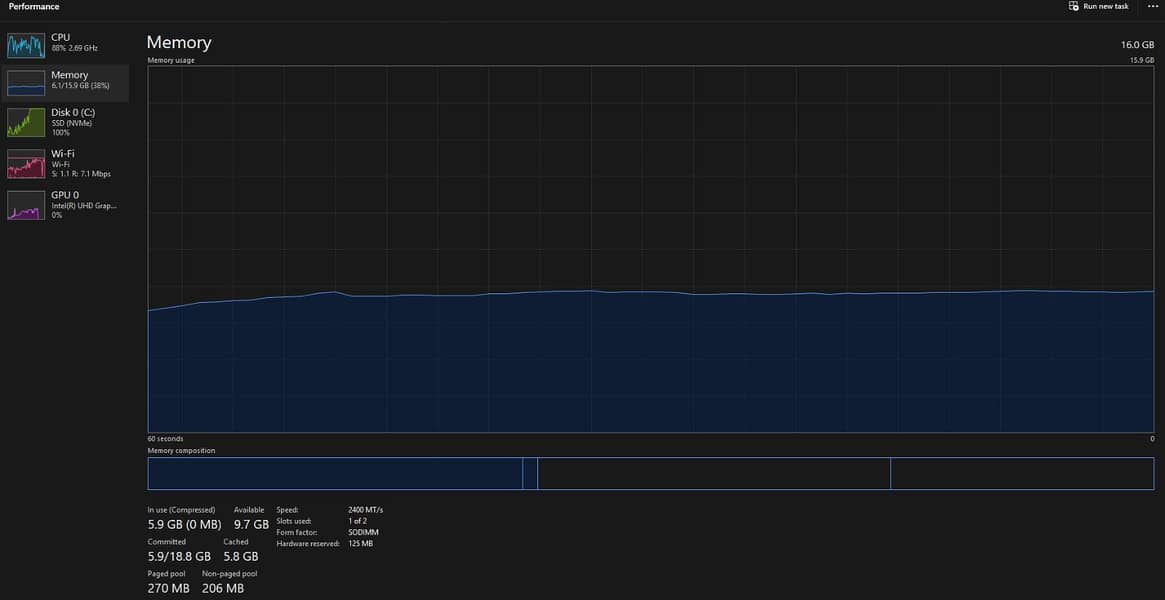Click the filled in-use segment of memory composition
Image resolution: width=1165 pixels, height=600 pixels.
click(335, 474)
